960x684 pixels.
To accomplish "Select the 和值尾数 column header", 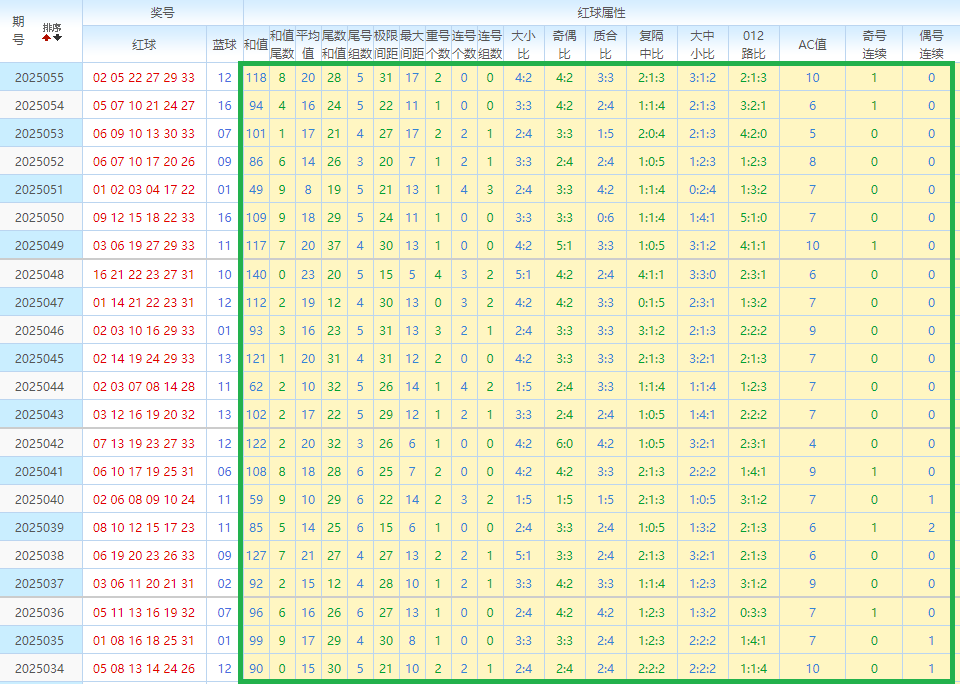I will (x=282, y=44).
